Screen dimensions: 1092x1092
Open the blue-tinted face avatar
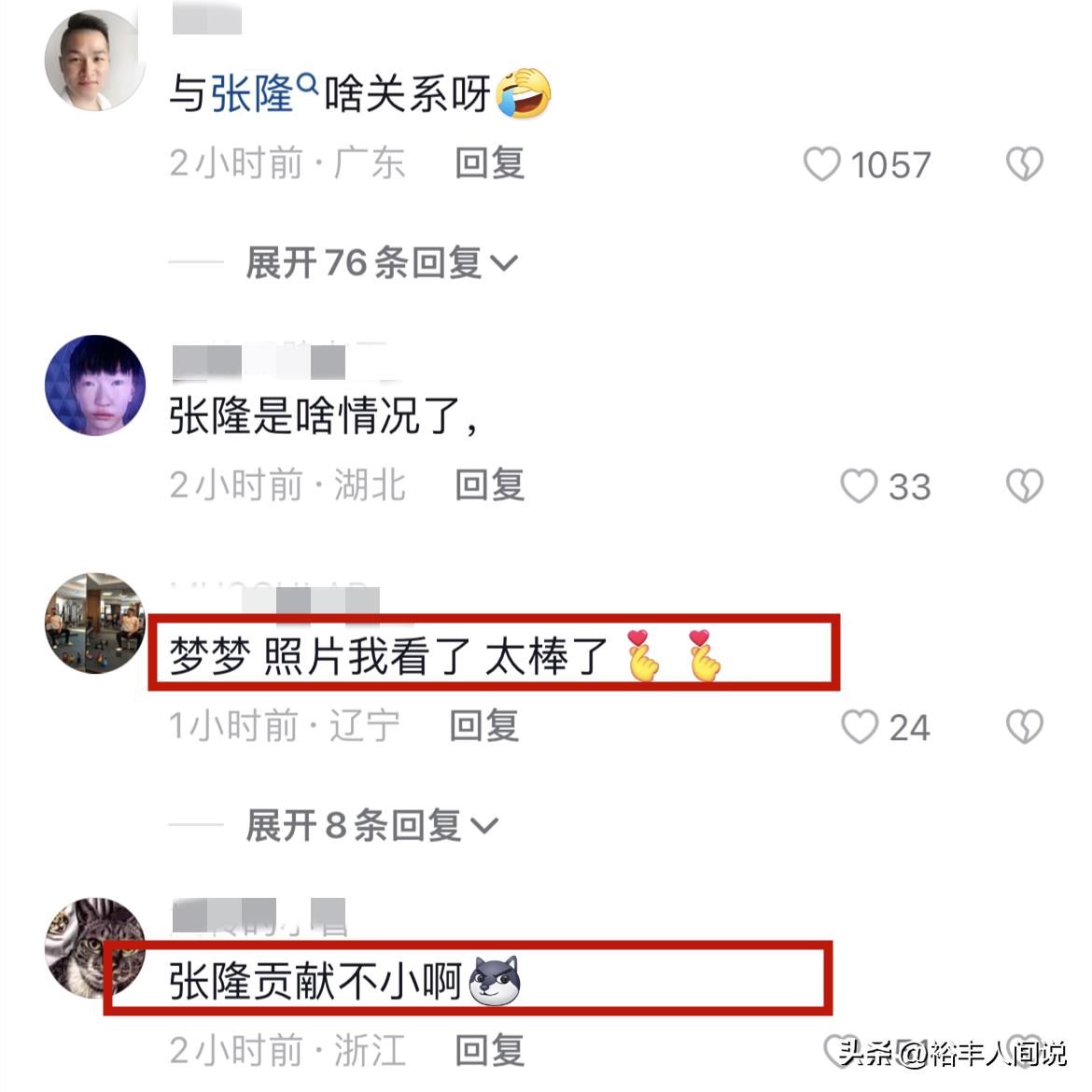tap(94, 385)
